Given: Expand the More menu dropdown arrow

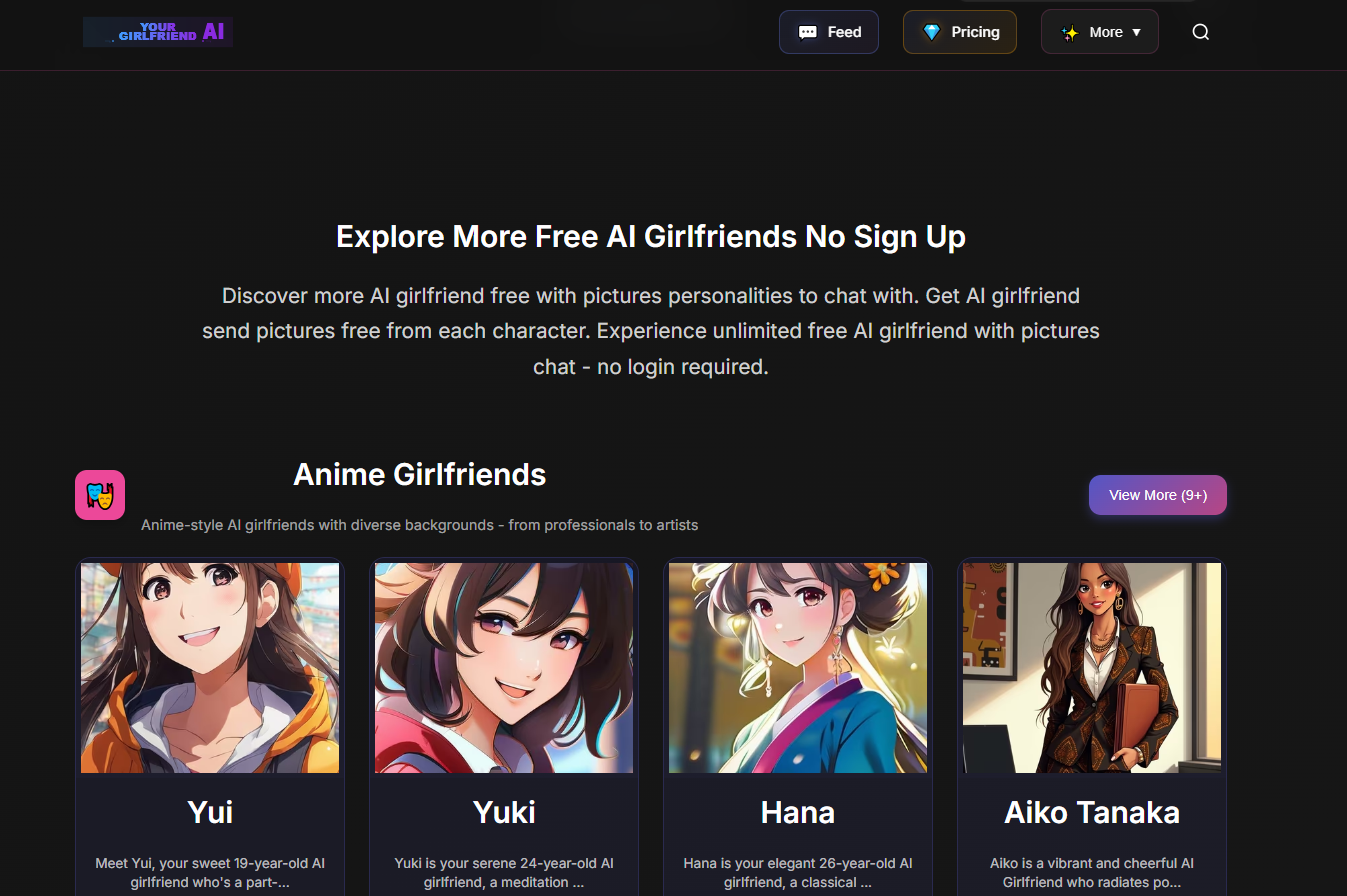Looking at the screenshot, I should 1136,32.
